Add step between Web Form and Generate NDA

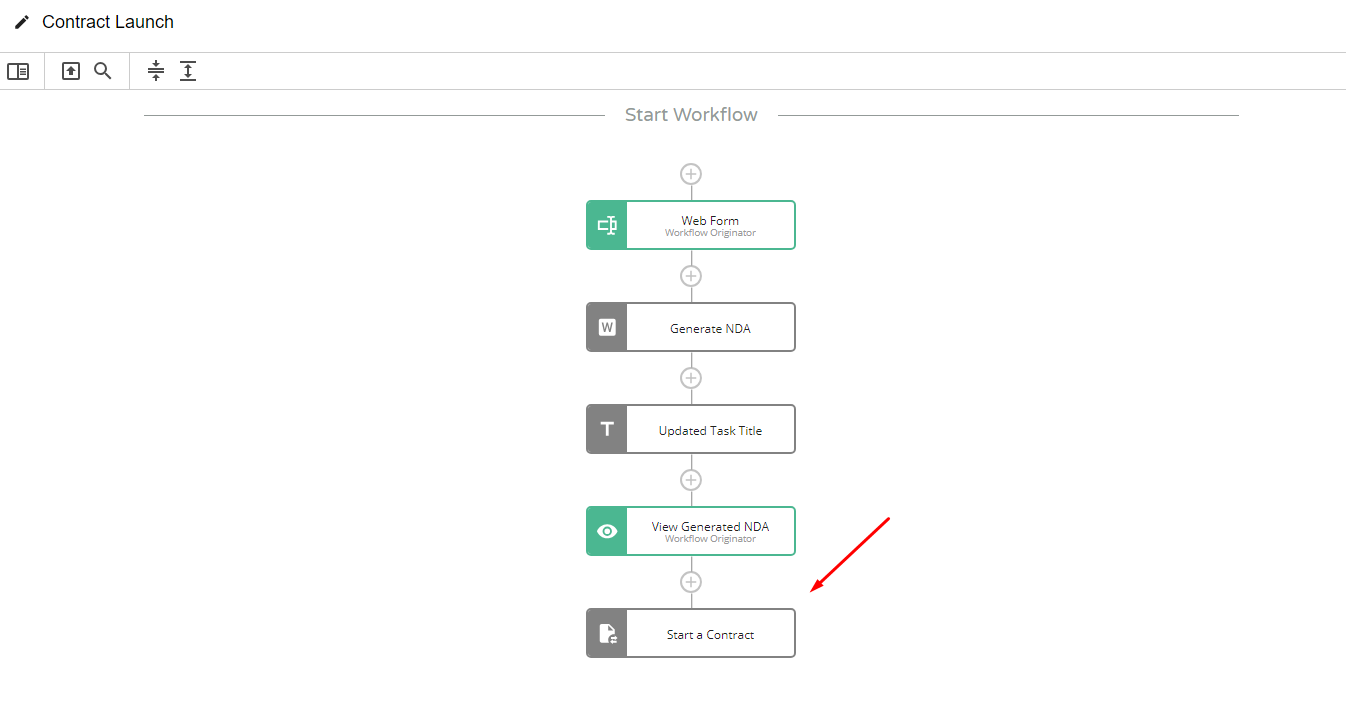(691, 276)
